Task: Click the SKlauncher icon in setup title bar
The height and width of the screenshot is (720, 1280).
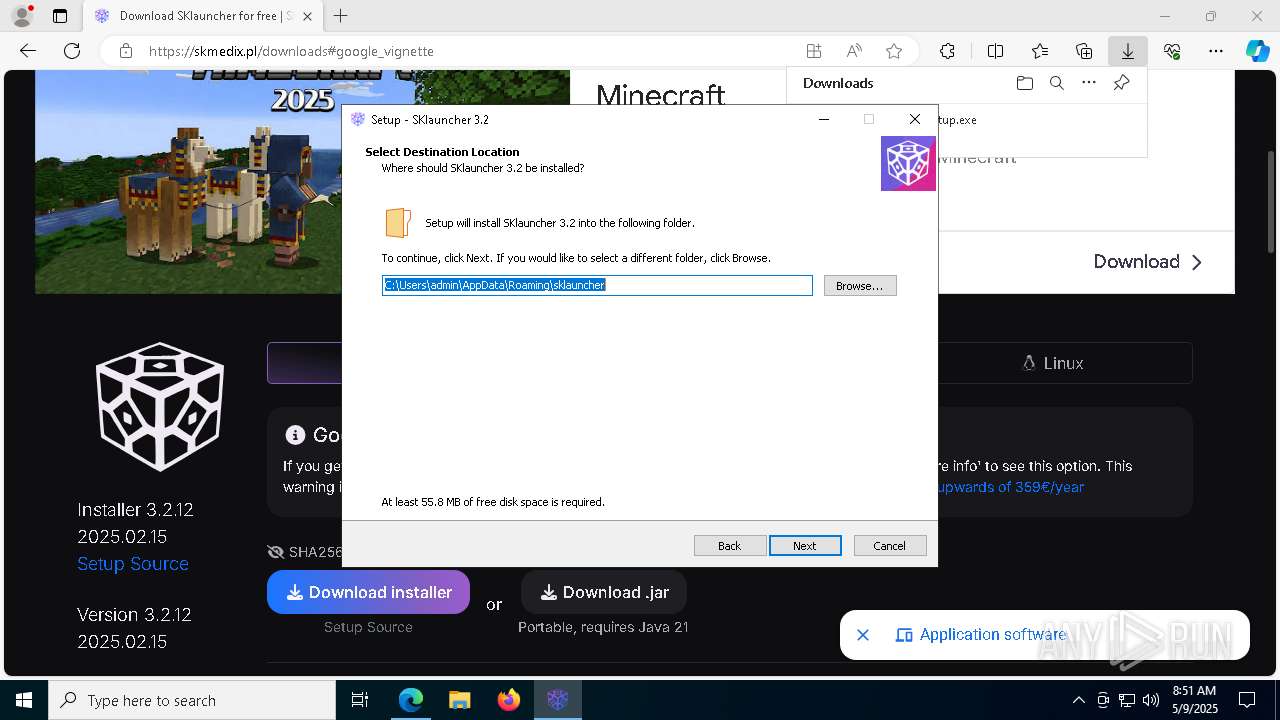Action: (x=358, y=119)
